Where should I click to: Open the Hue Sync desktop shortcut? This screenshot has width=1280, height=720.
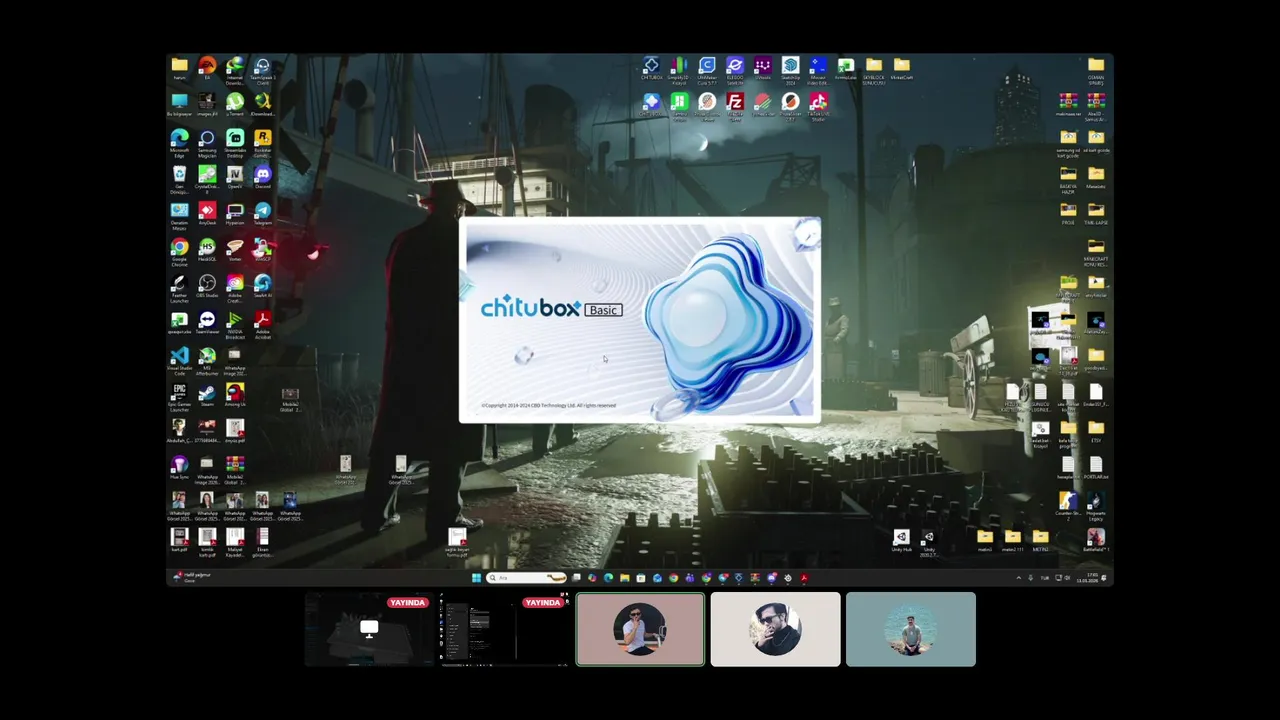179,467
